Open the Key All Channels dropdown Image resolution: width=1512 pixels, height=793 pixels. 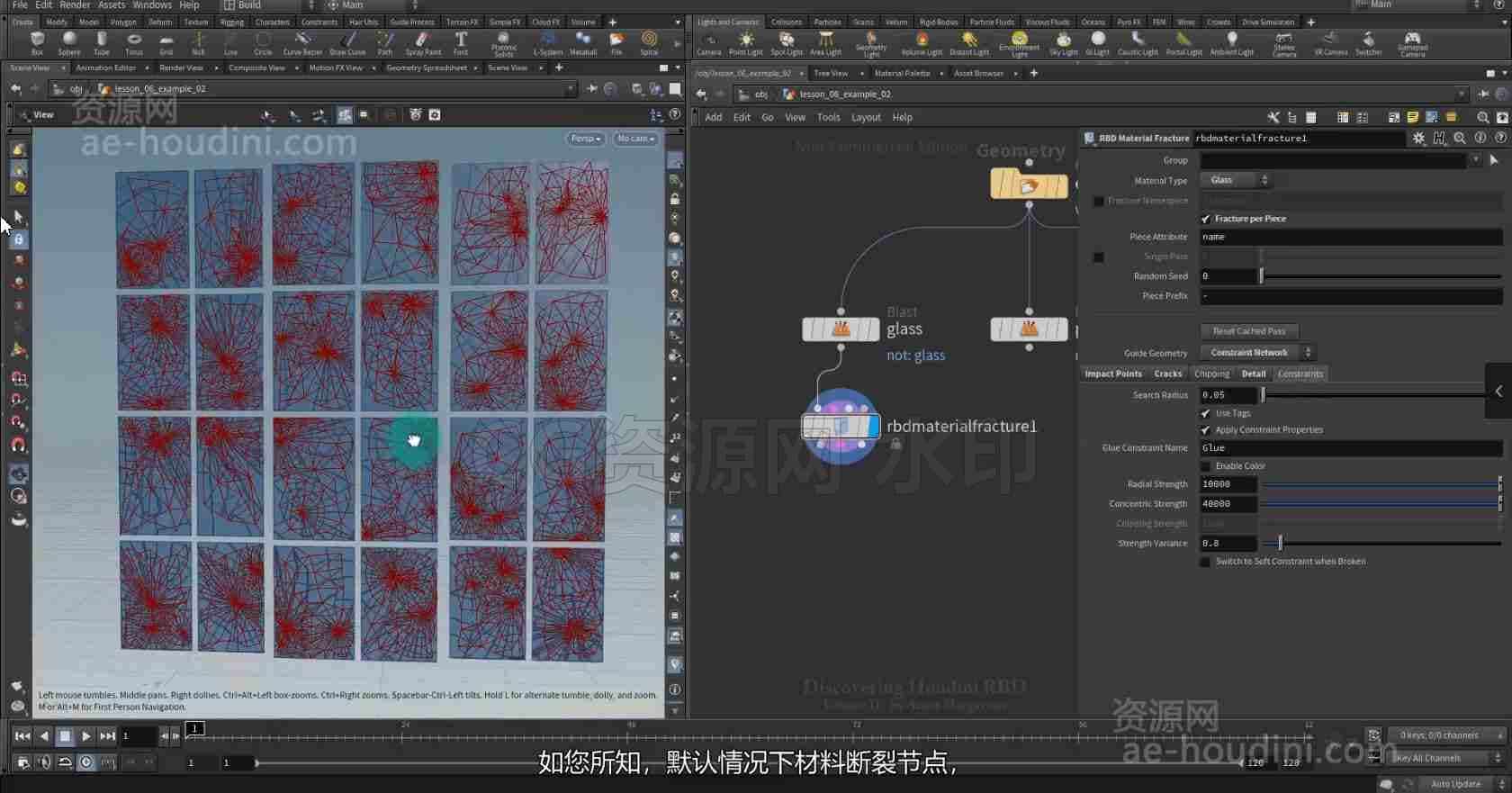1446,758
